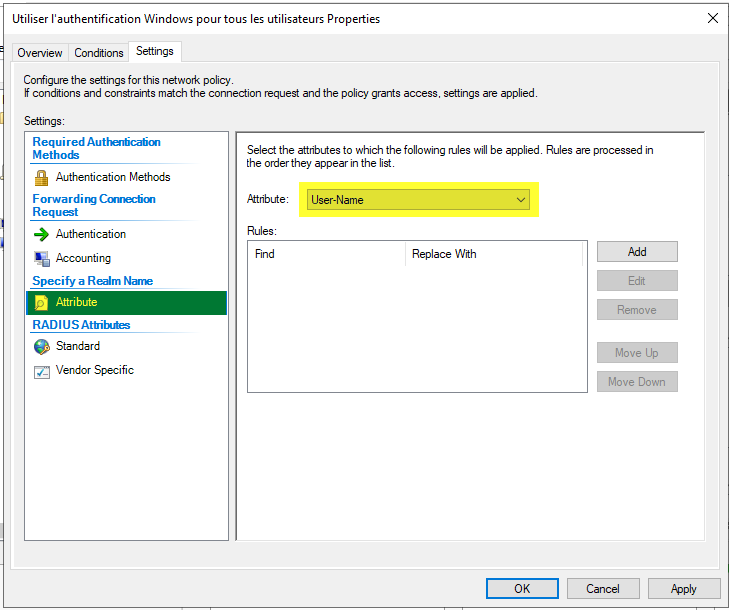The height and width of the screenshot is (610, 729).
Task: Click OK to confirm the policy
Action: (522, 589)
